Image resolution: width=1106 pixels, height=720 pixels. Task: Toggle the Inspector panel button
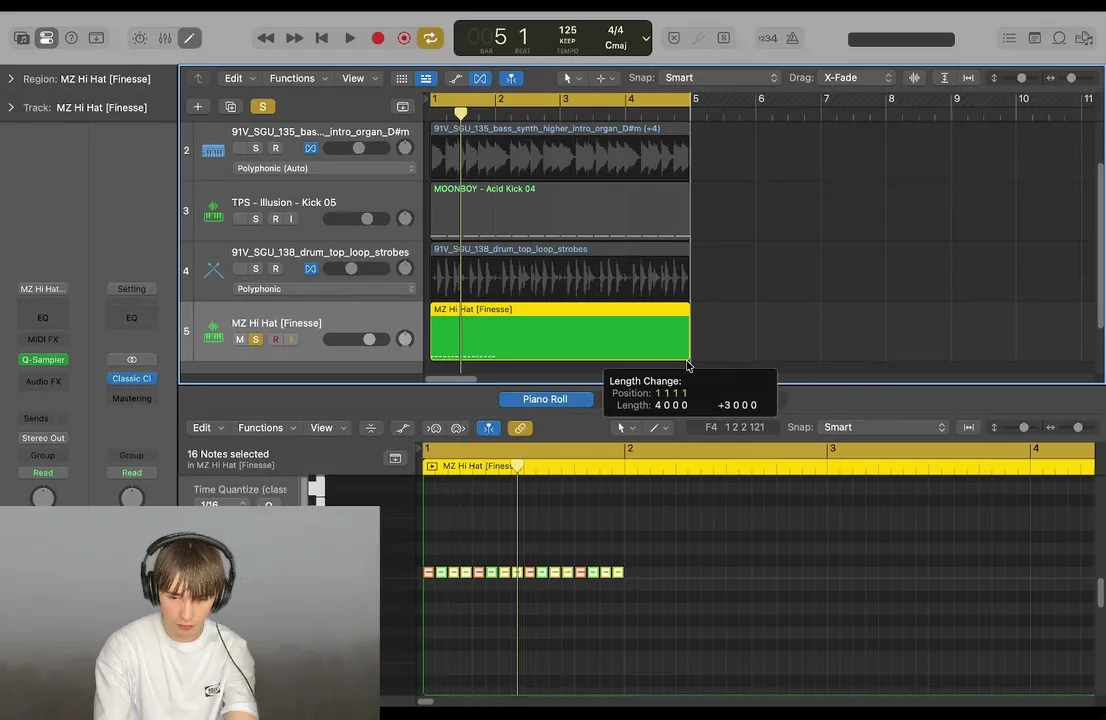[x=47, y=38]
